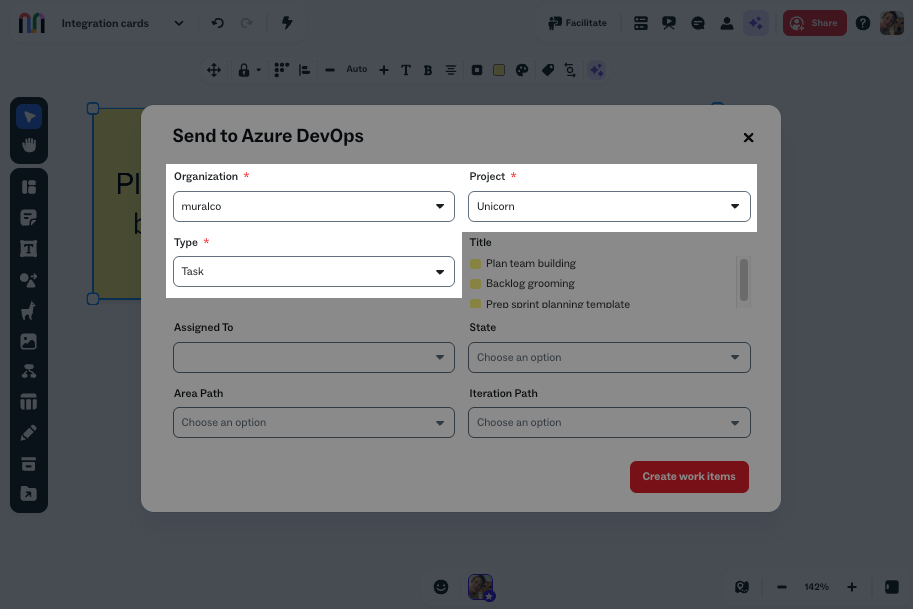Open the Iteration Path dropdown

(609, 423)
